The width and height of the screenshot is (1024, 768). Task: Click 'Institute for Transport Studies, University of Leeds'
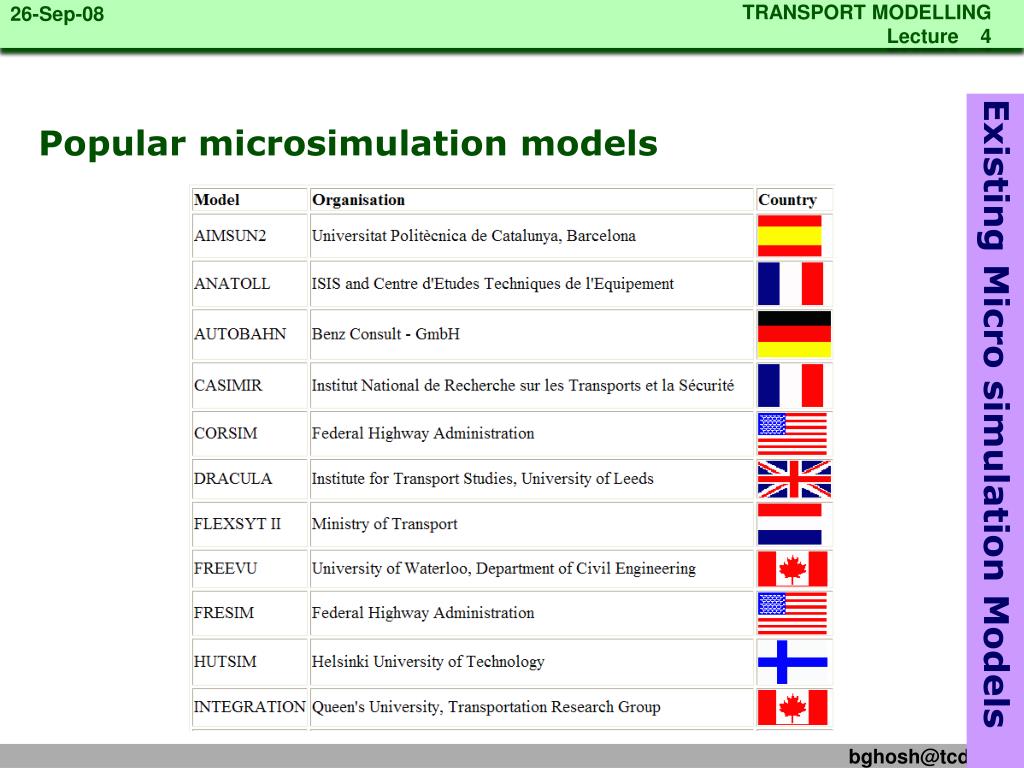[483, 479]
